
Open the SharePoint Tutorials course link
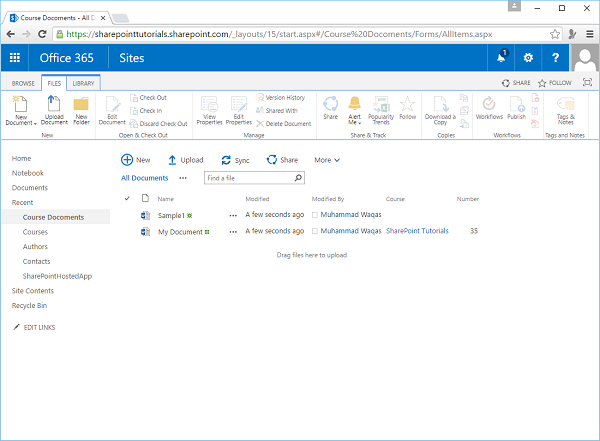417,231
